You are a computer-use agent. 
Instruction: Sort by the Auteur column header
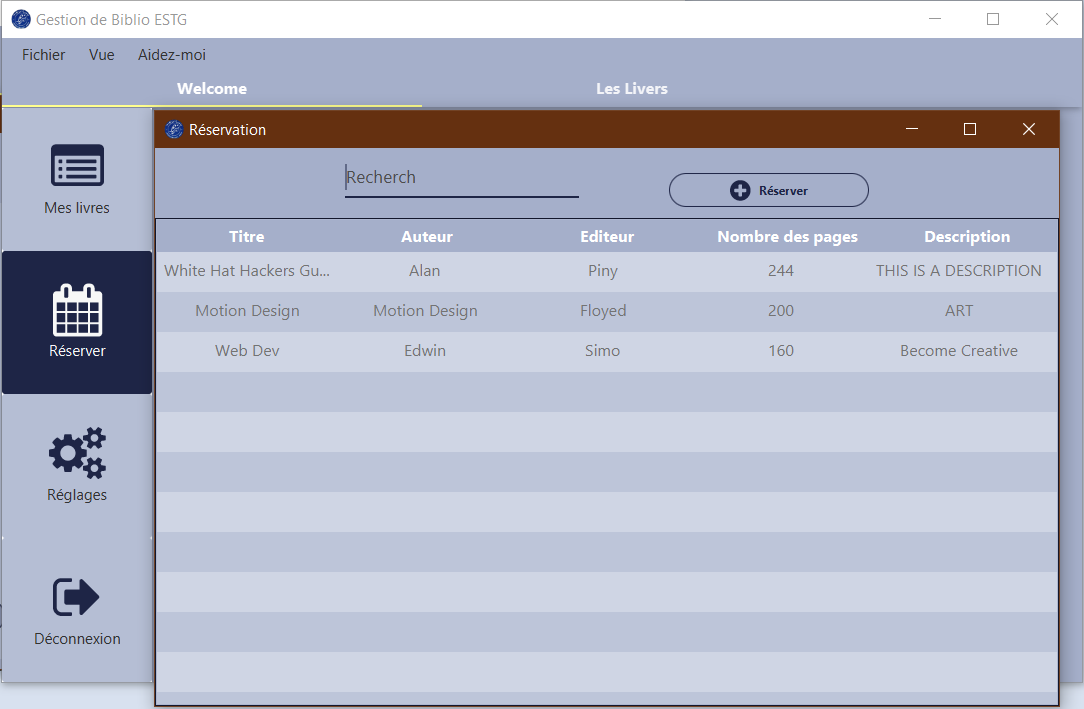(427, 236)
